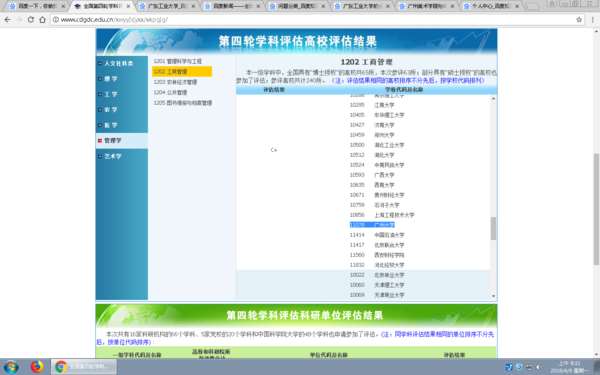Open the Chrome three-dot menu
The height and width of the screenshot is (375, 600).
593,20
